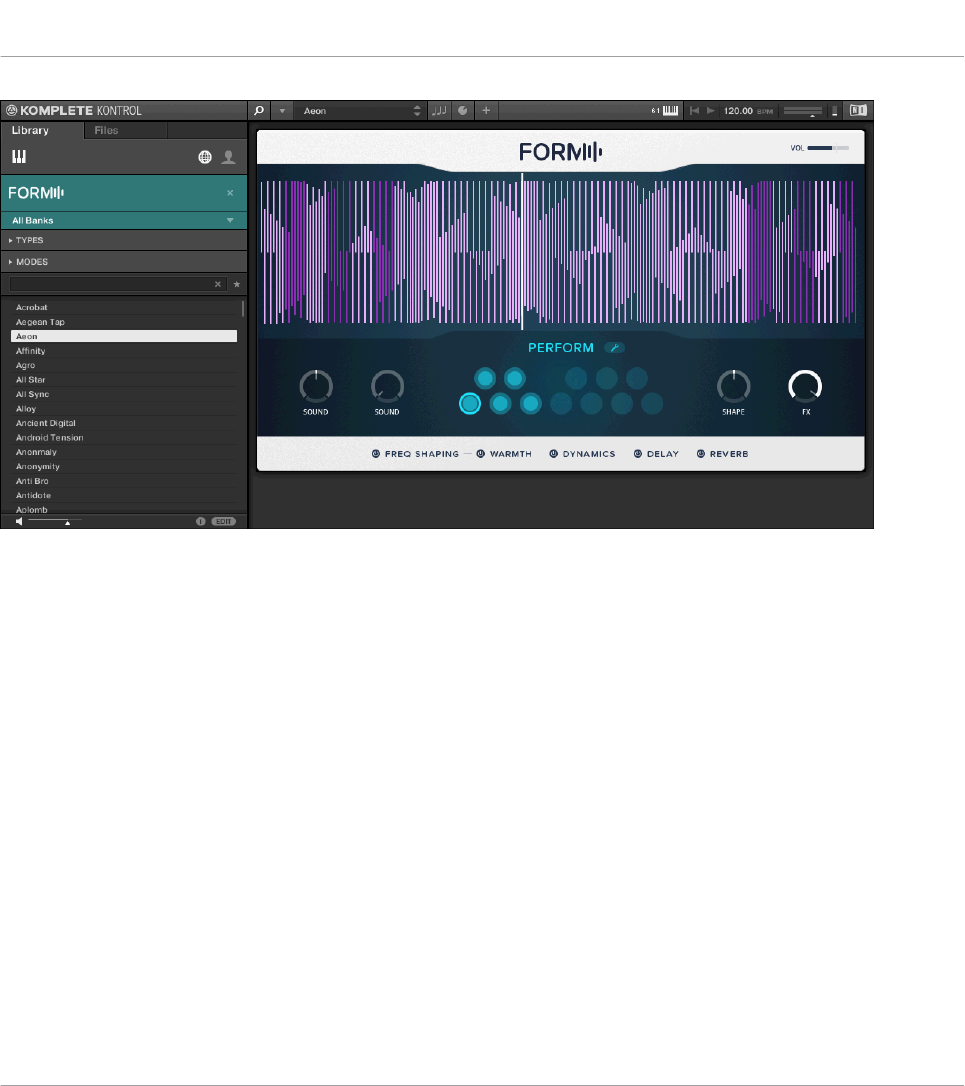The image size is (965, 1086).
Task: Toggle the WARMTH power icon
Action: pos(481,454)
